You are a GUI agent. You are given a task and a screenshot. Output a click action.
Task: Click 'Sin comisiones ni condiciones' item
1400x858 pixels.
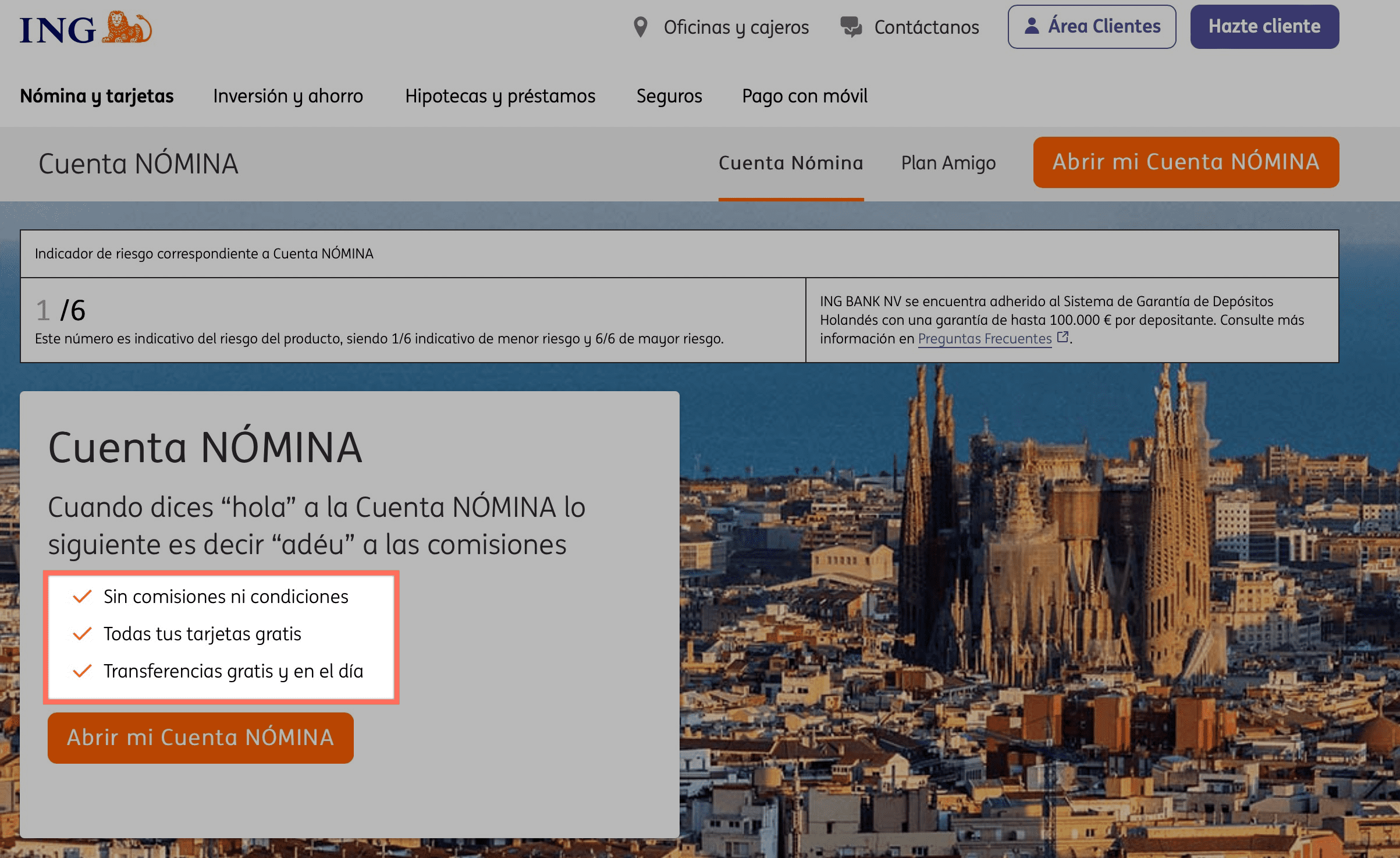226,597
